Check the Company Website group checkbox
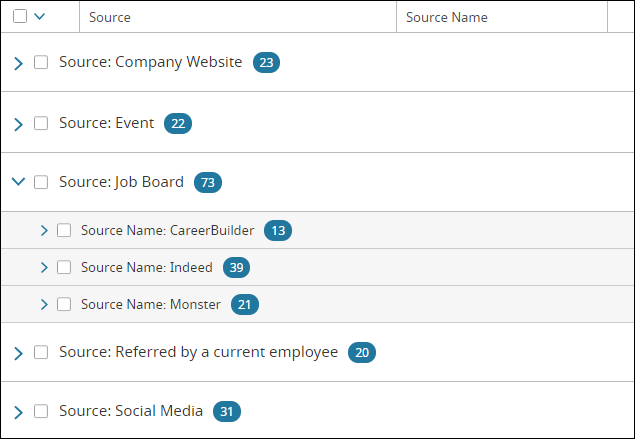 [41, 62]
